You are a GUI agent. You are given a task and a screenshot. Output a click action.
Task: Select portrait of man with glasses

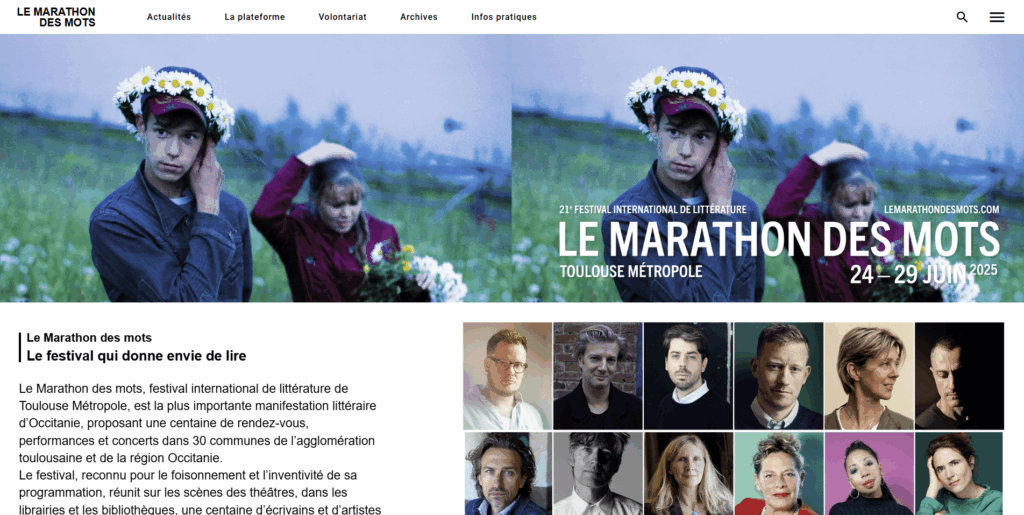point(507,376)
